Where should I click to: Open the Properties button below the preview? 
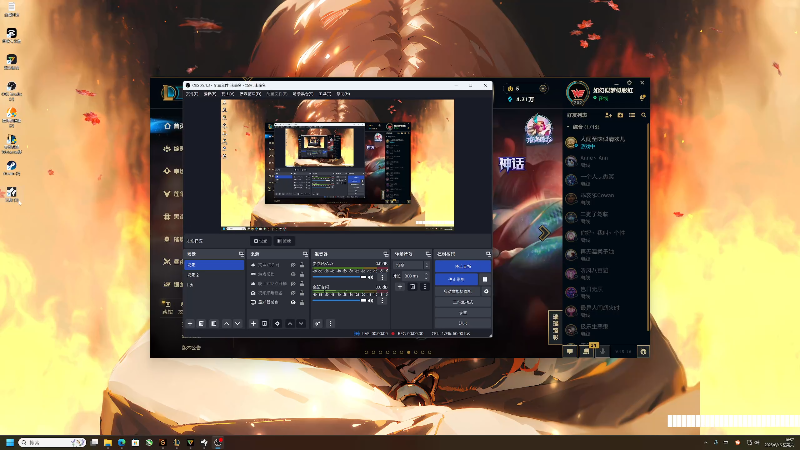click(261, 241)
